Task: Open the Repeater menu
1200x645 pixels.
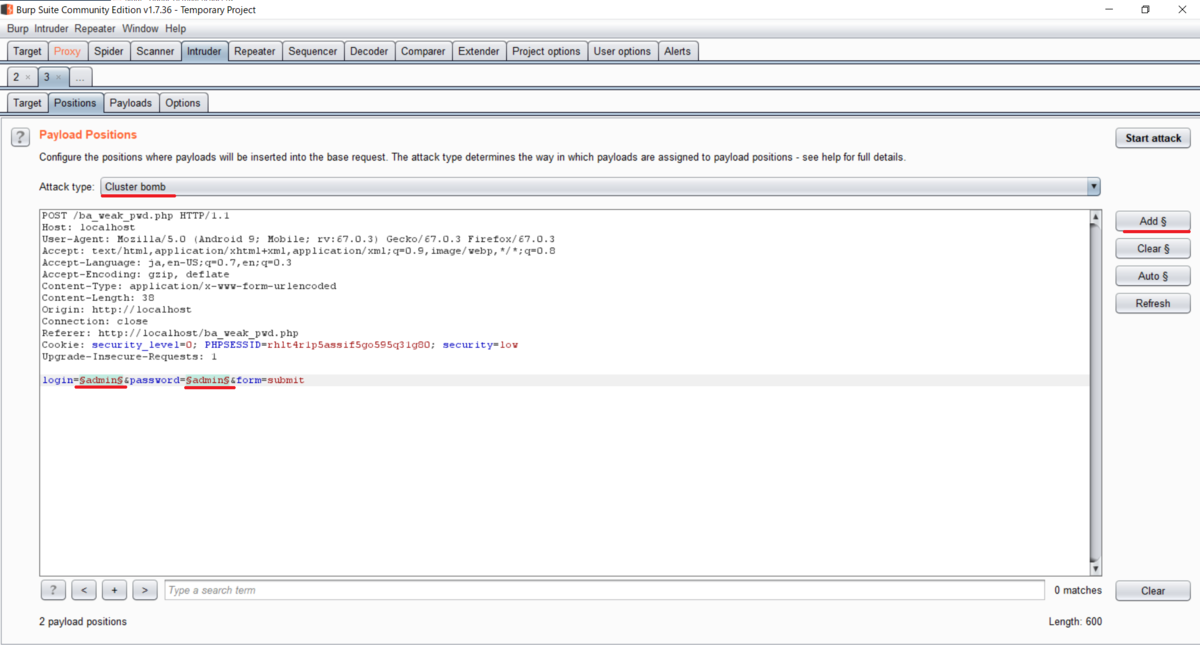Action: (x=95, y=29)
